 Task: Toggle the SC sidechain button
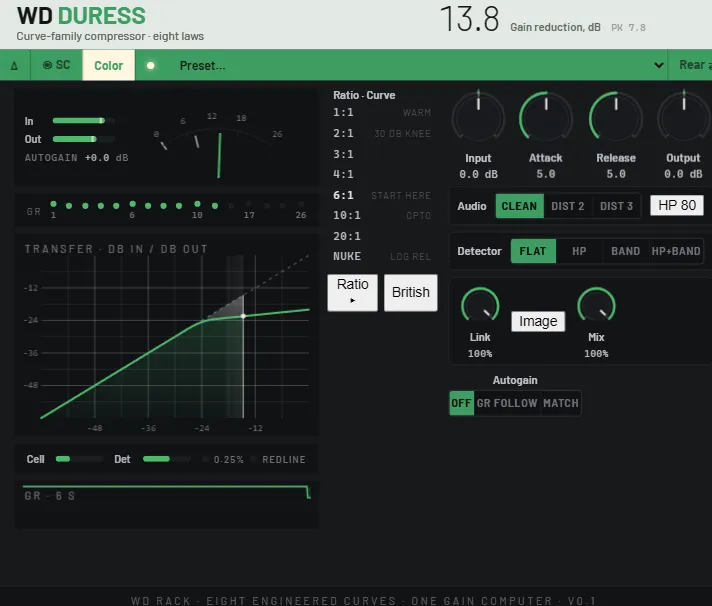[56, 65]
